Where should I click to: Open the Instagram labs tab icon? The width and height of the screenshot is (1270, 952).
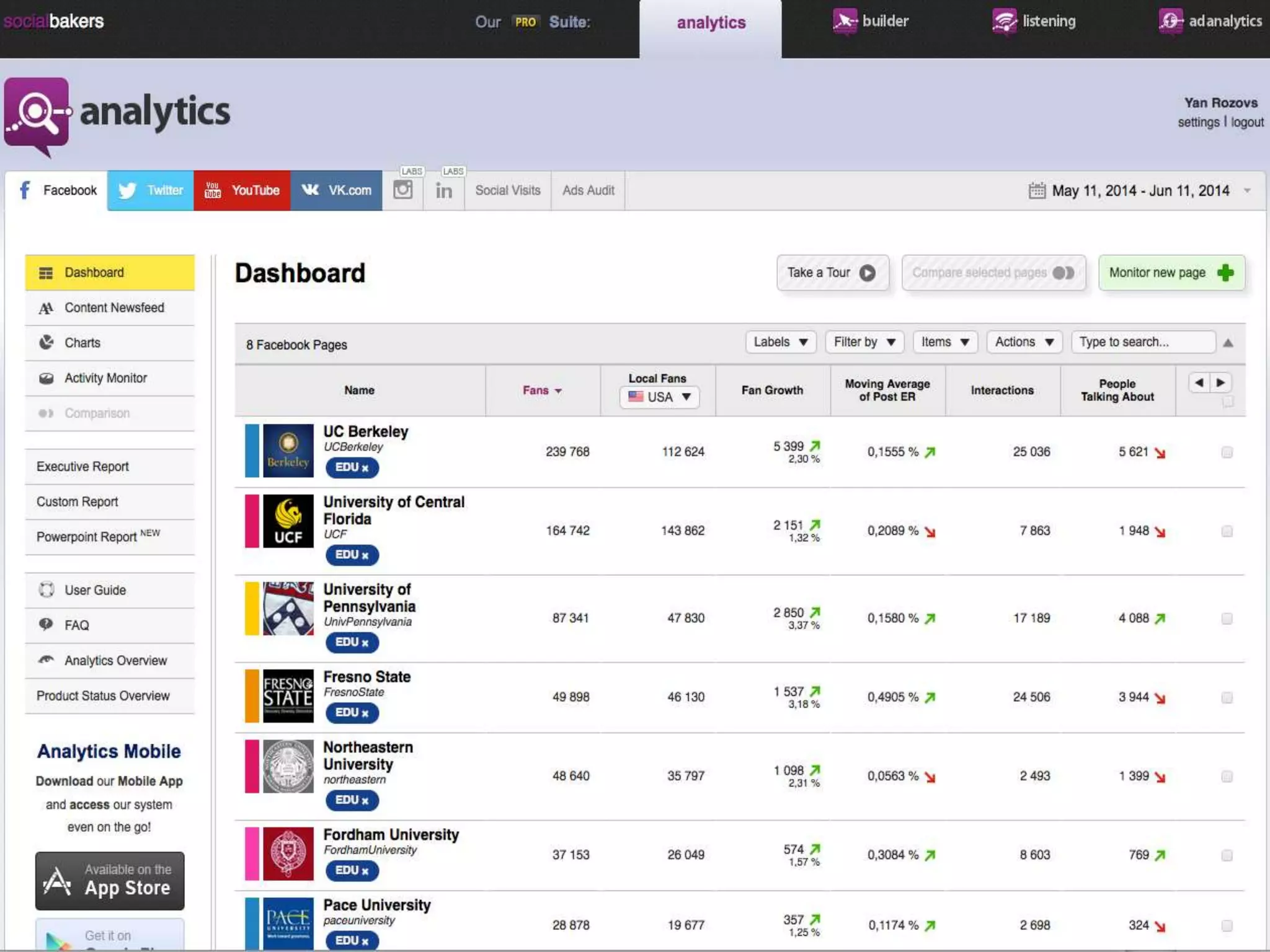point(402,190)
